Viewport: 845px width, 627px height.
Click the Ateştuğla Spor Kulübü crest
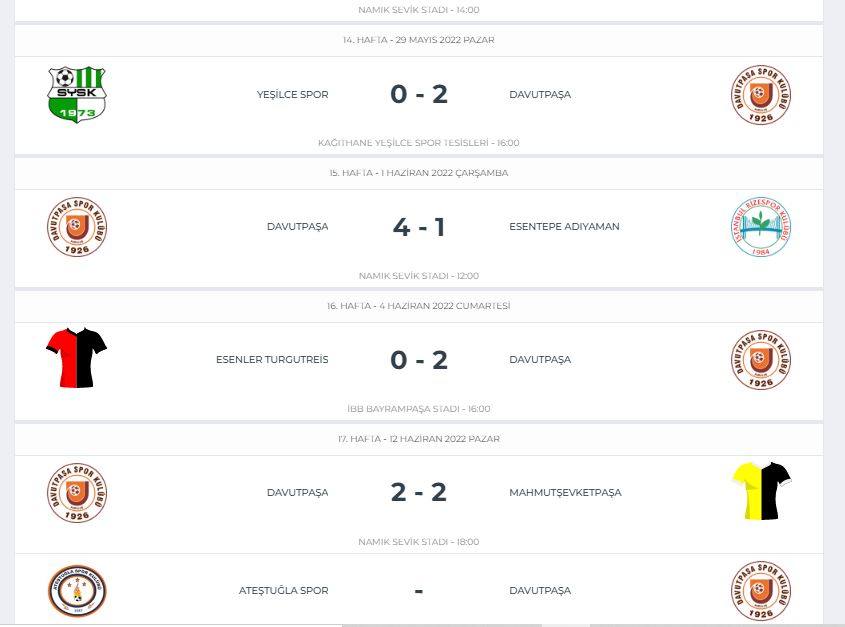click(77, 591)
